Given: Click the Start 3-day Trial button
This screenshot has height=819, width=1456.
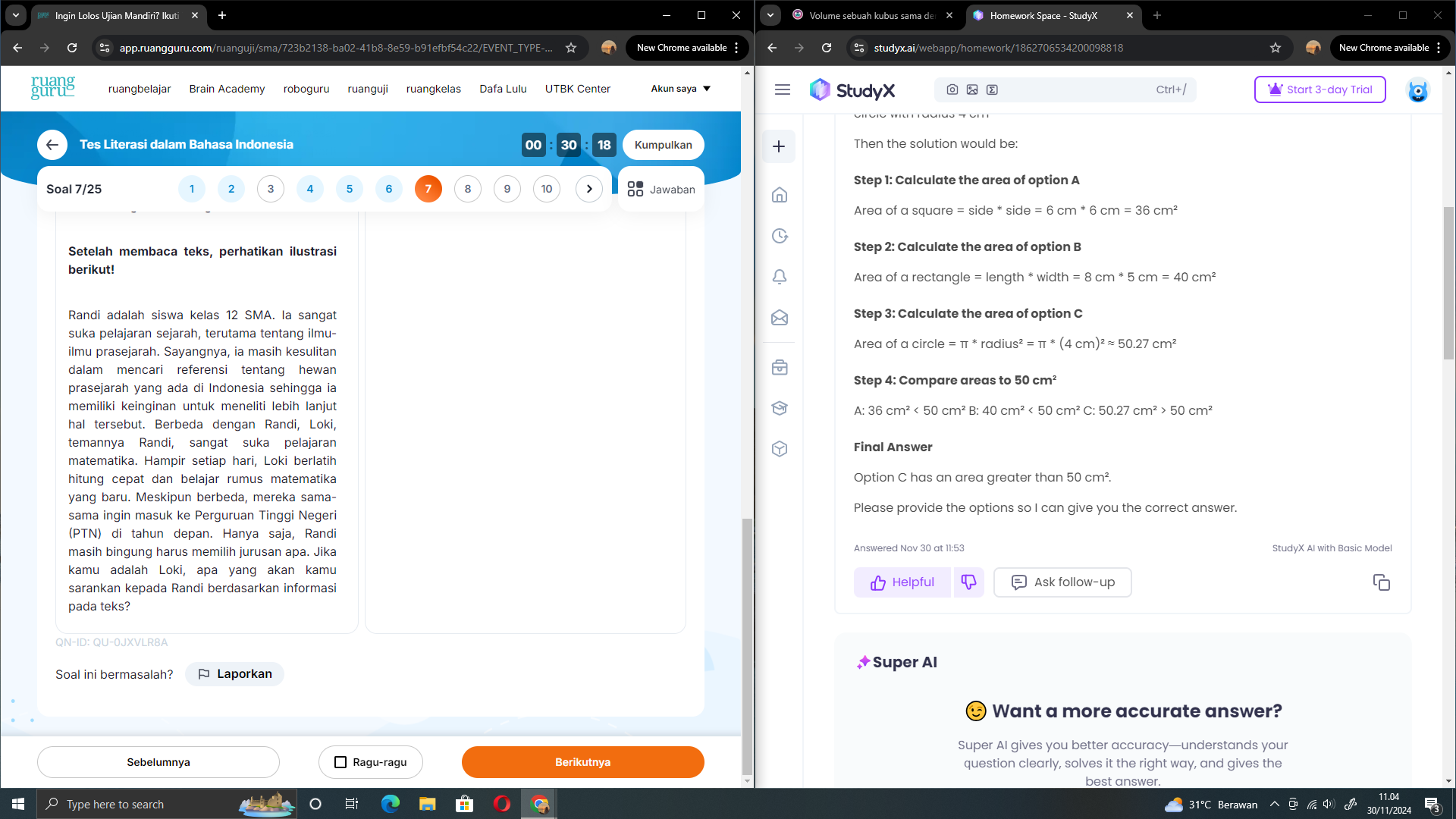Looking at the screenshot, I should [x=1319, y=89].
